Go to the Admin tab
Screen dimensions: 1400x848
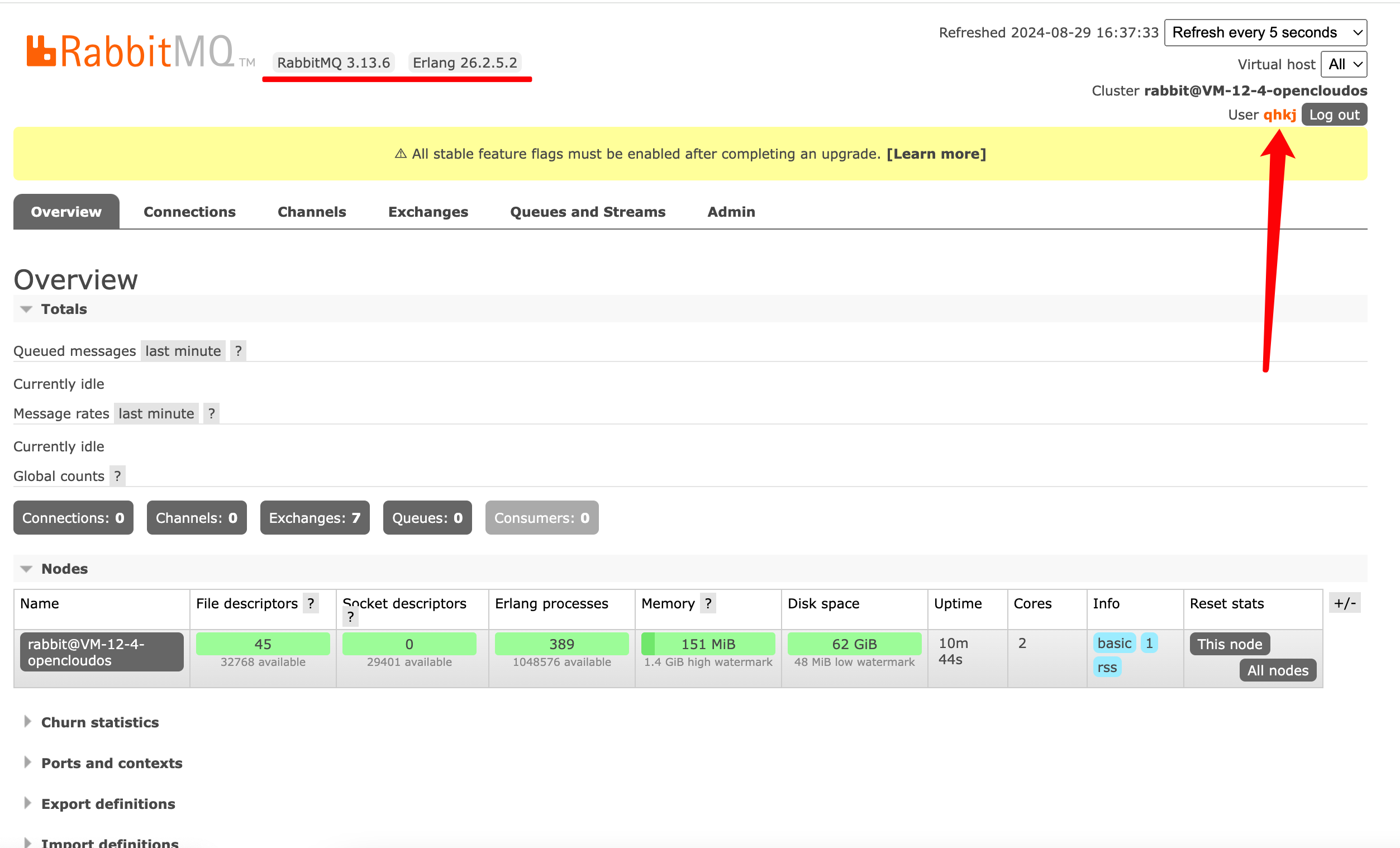pos(731,212)
